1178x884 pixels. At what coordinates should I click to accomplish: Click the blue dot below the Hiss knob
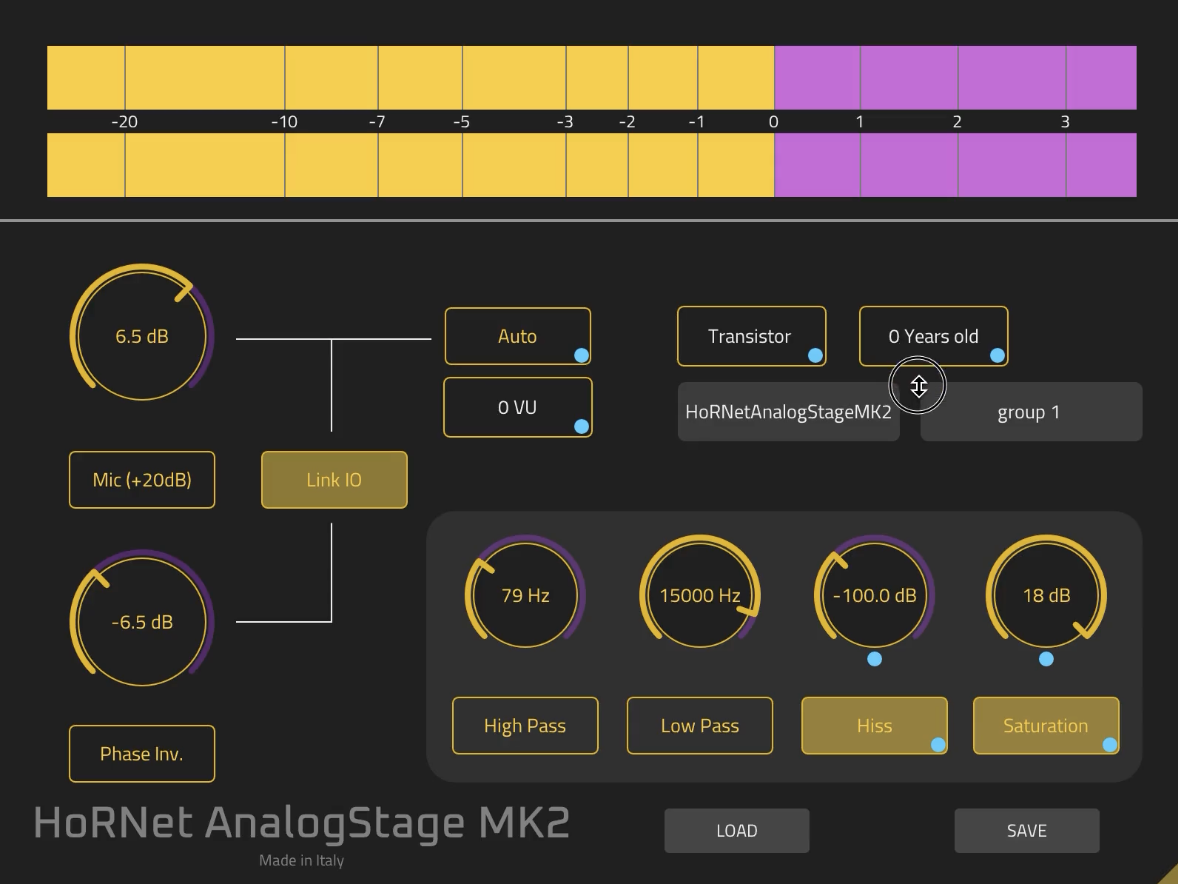click(874, 659)
